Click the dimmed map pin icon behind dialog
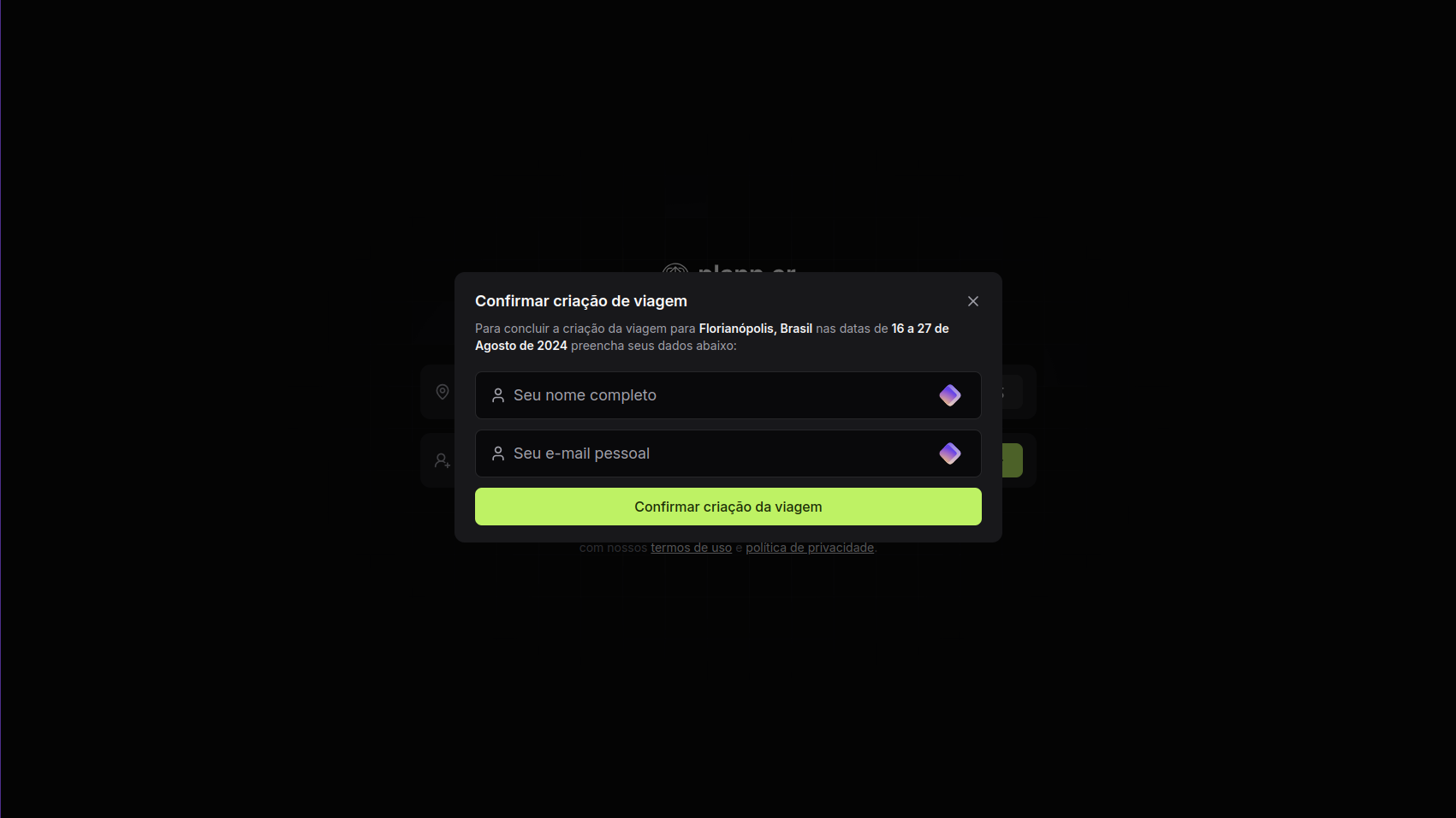The width and height of the screenshot is (1456, 818). pos(443,392)
